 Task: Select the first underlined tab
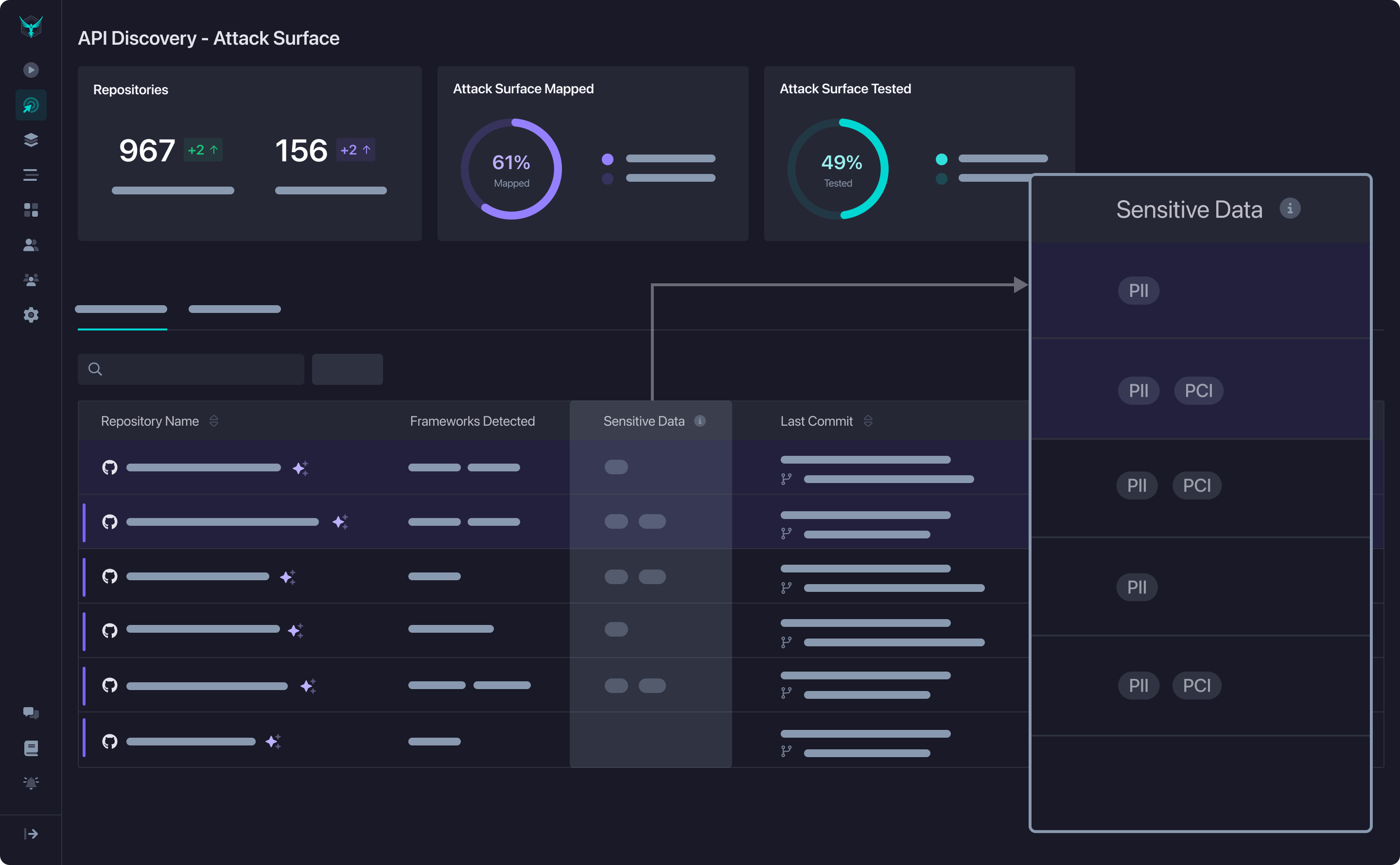(122, 310)
